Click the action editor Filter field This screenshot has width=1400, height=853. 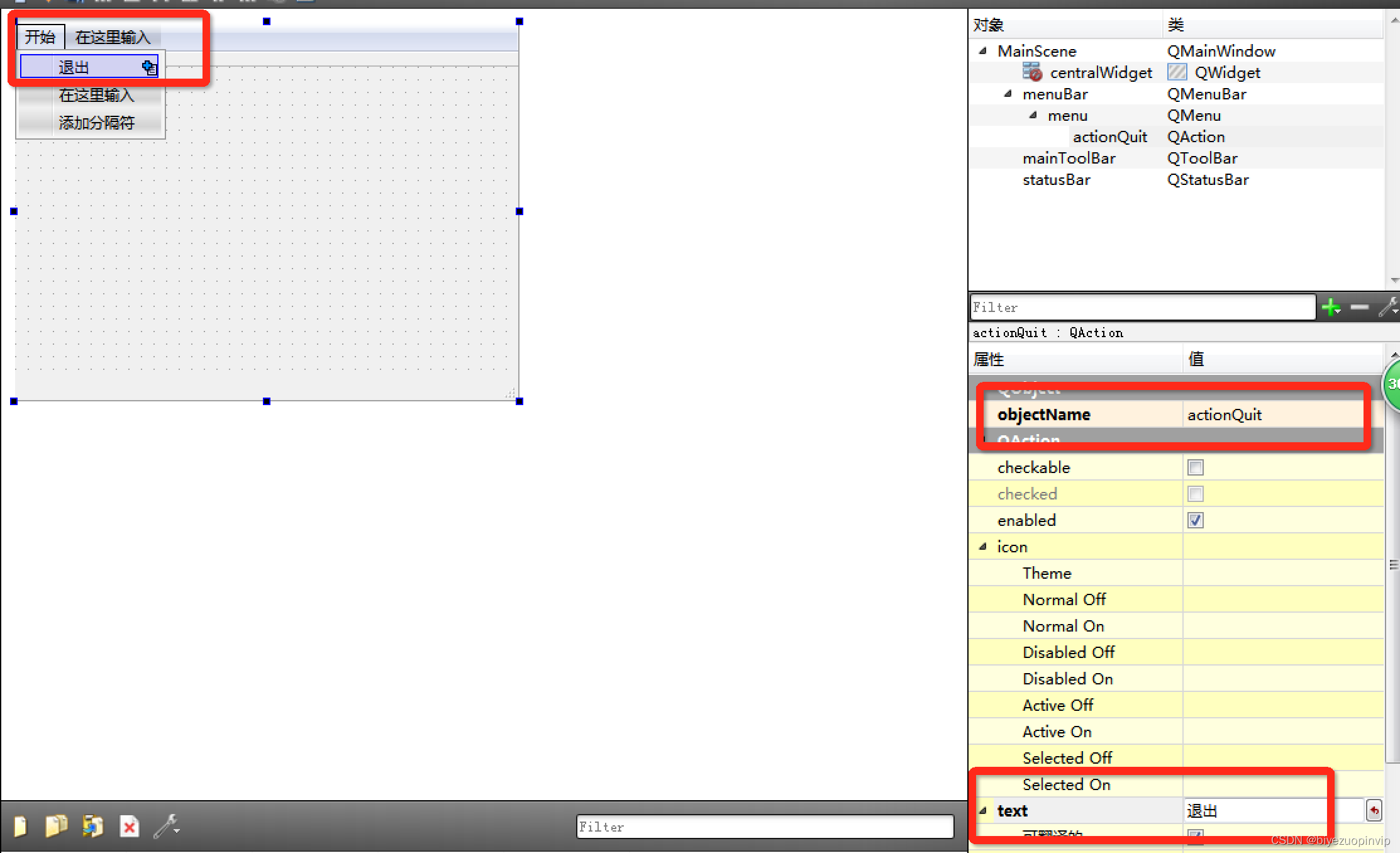click(x=765, y=827)
